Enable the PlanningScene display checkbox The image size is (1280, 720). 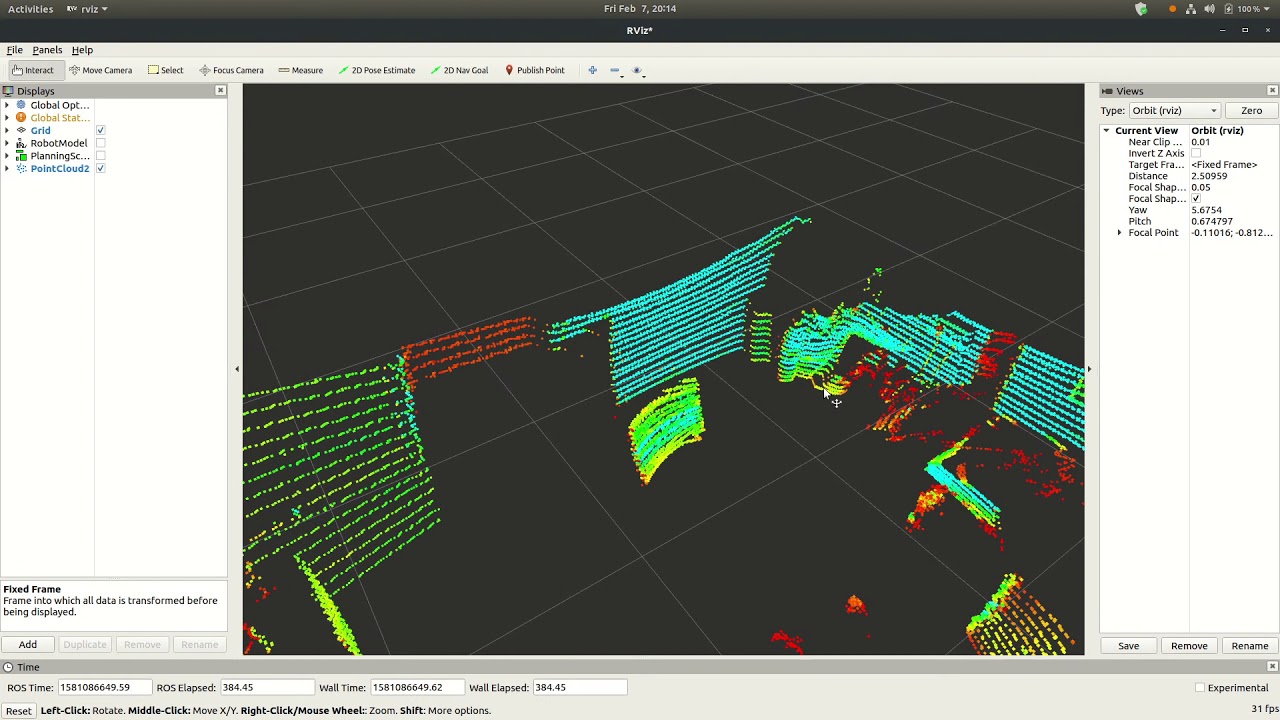100,156
